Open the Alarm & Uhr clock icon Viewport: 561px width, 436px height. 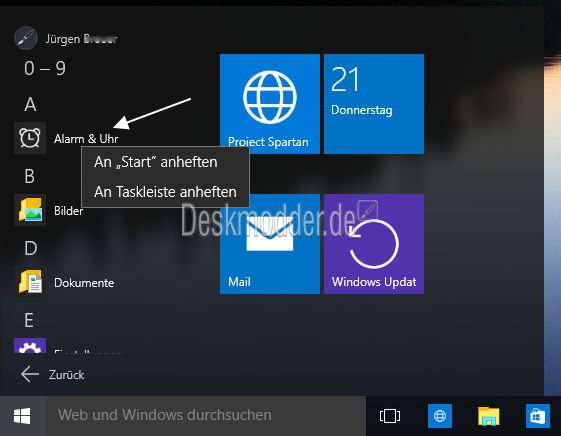coord(30,138)
